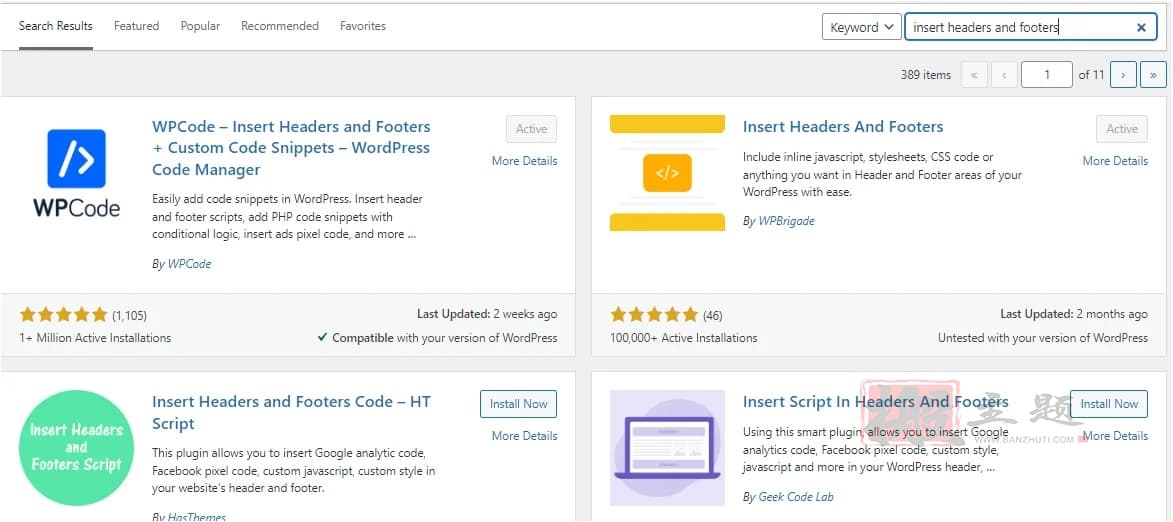Open the WPCode plugin logo thumbnail
This screenshot has height=522, width=1173.
coord(76,173)
